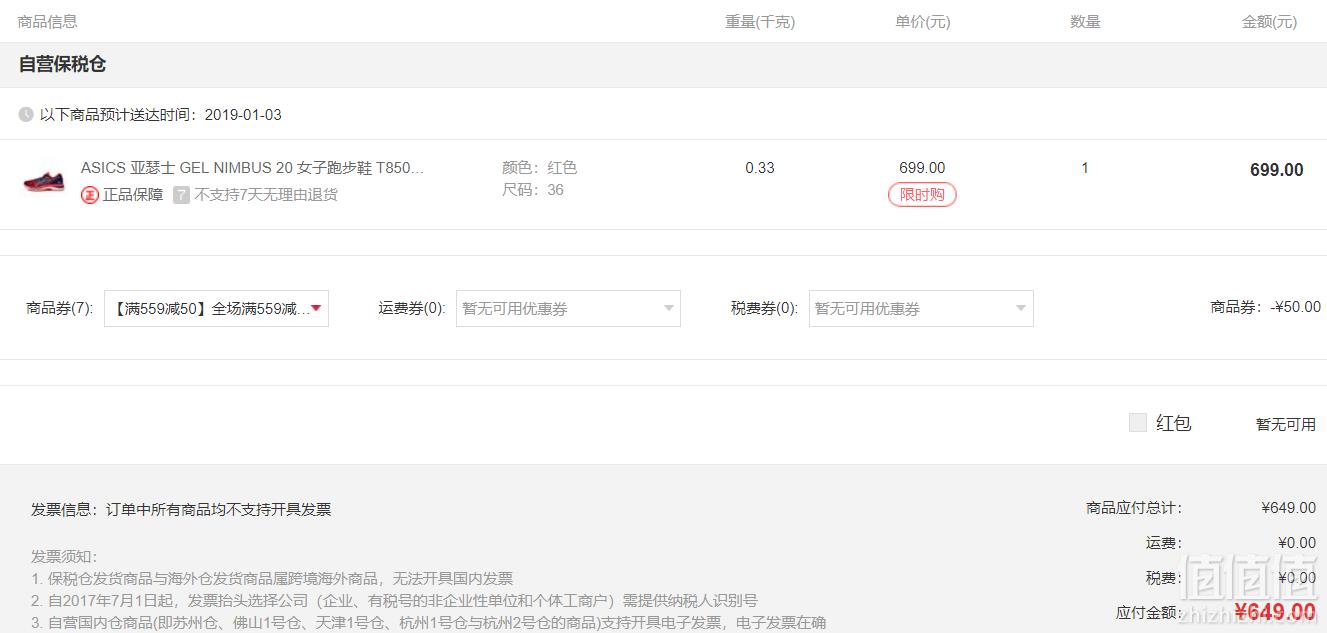Click the 7-day no-return policy icon
Viewport: 1327px width, 633px height.
pyautogui.click(x=181, y=195)
